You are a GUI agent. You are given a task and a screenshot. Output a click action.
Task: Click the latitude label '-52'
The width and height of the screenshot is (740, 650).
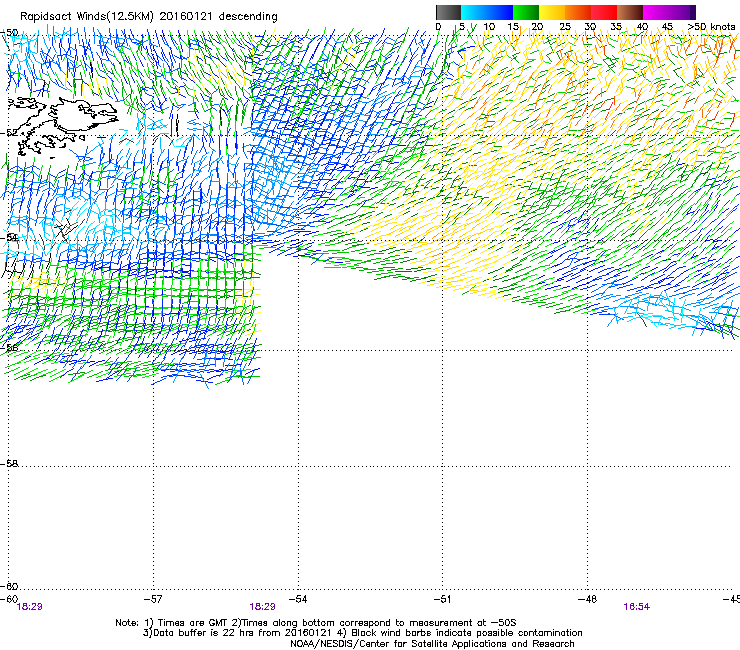(9, 133)
